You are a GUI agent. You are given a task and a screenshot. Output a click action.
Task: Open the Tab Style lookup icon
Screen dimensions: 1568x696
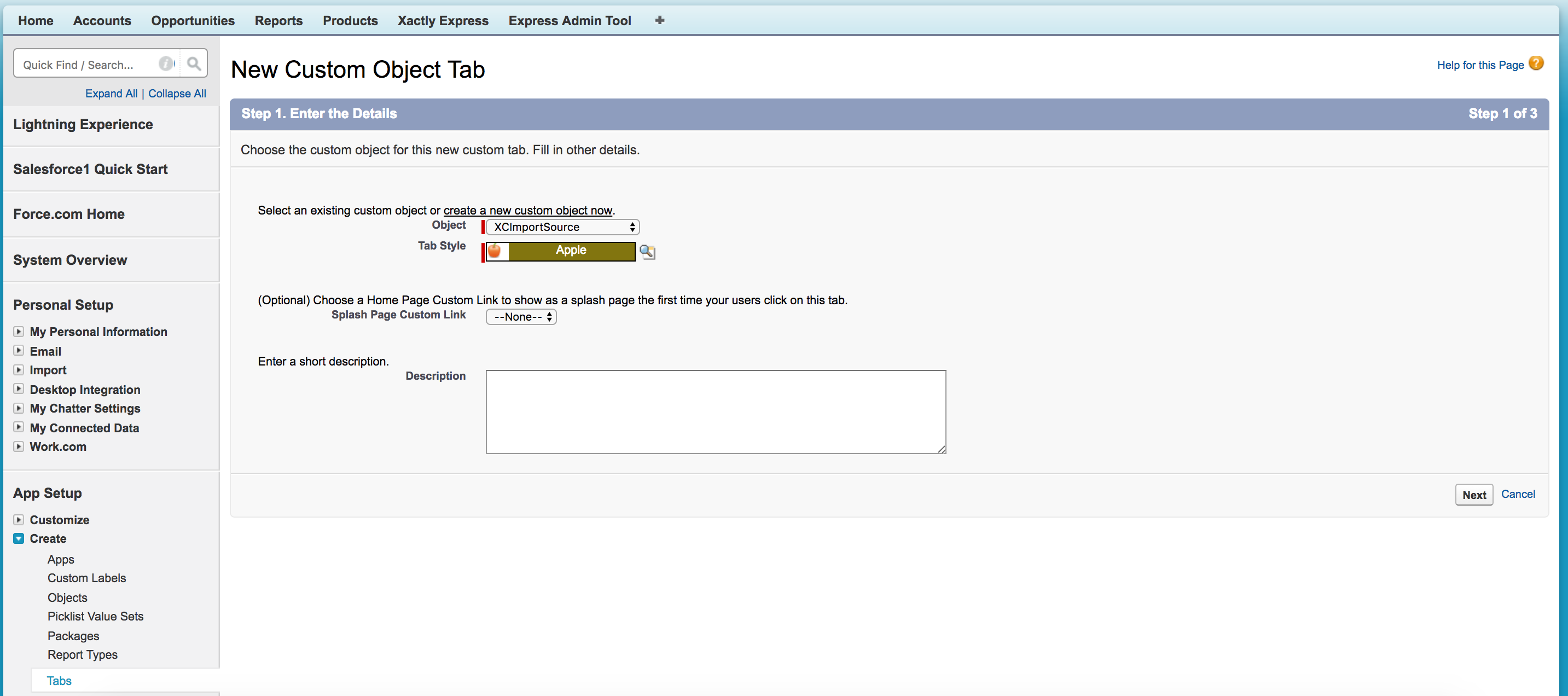(x=648, y=252)
